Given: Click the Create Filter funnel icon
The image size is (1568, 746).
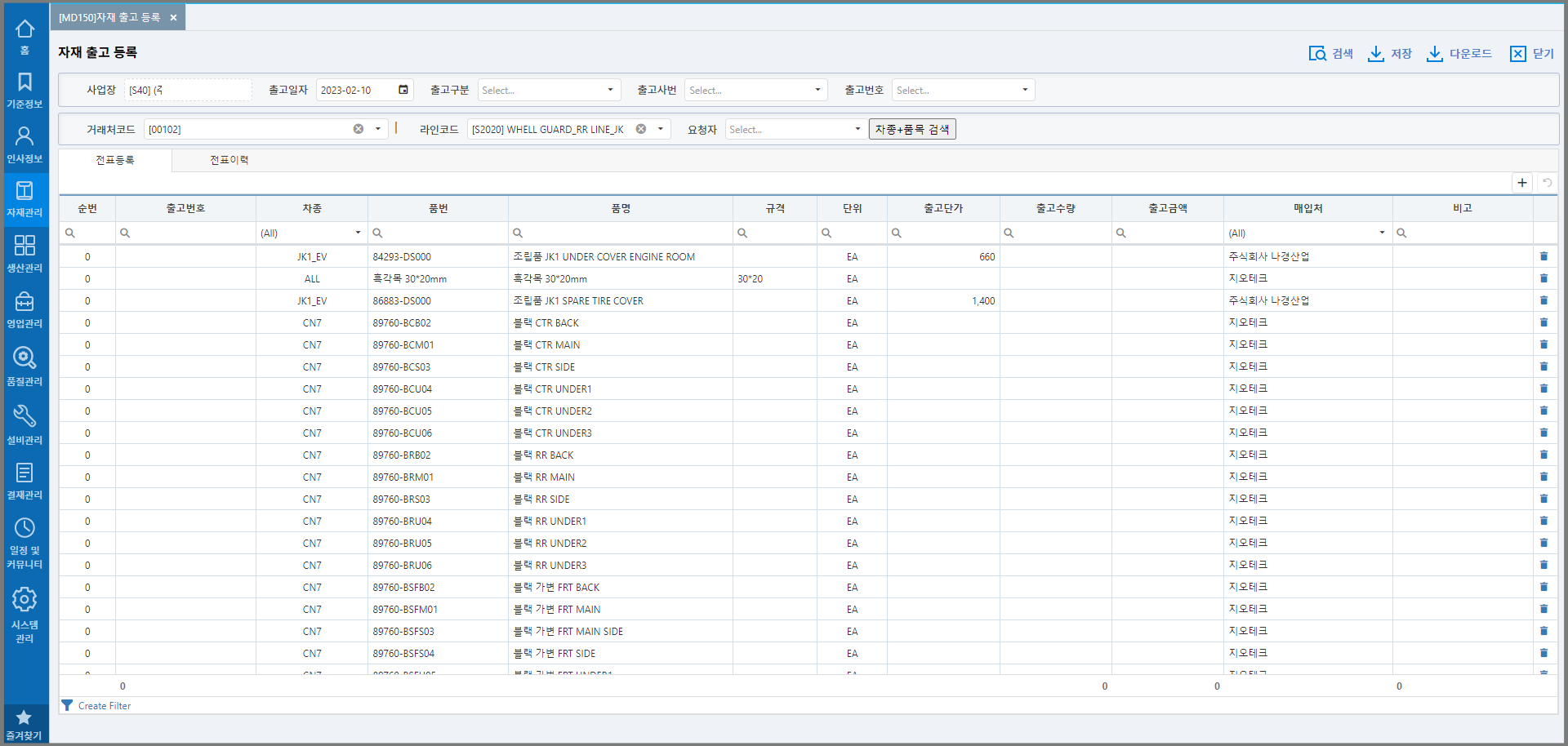Looking at the screenshot, I should [x=67, y=705].
